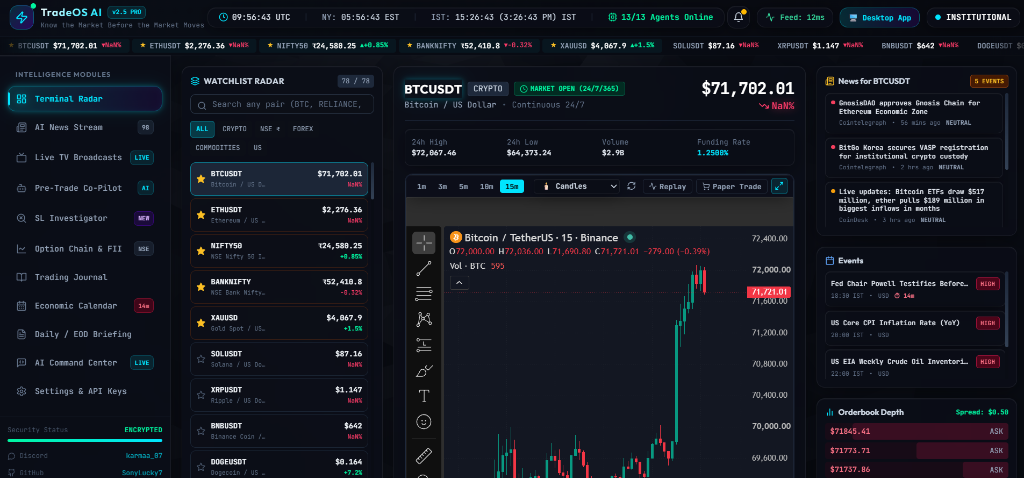Click the TradeOS AI lightning logo
Screen dimensions: 1024x478
(x=22, y=17)
